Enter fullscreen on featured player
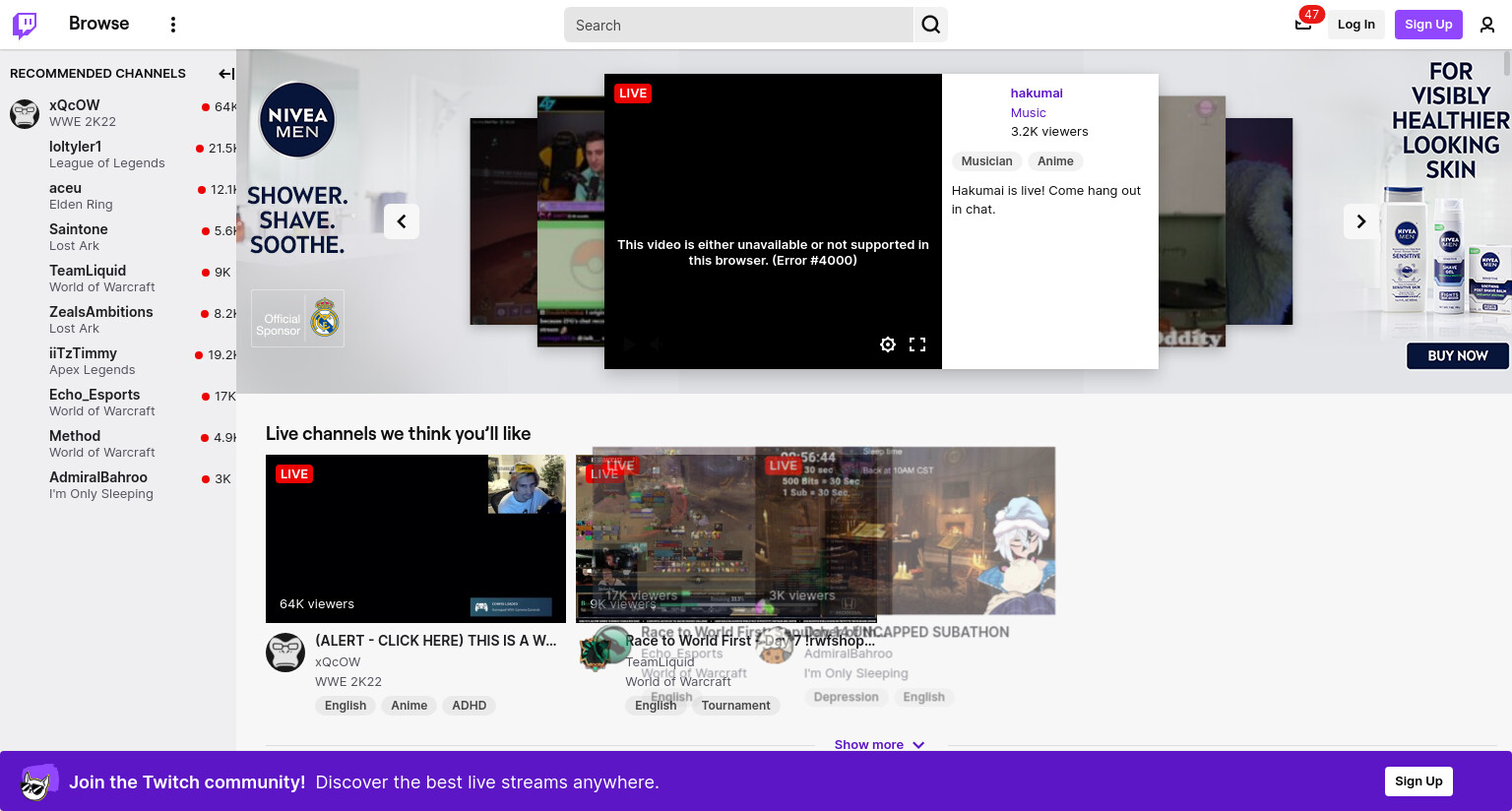The image size is (1512, 811). pos(917,344)
